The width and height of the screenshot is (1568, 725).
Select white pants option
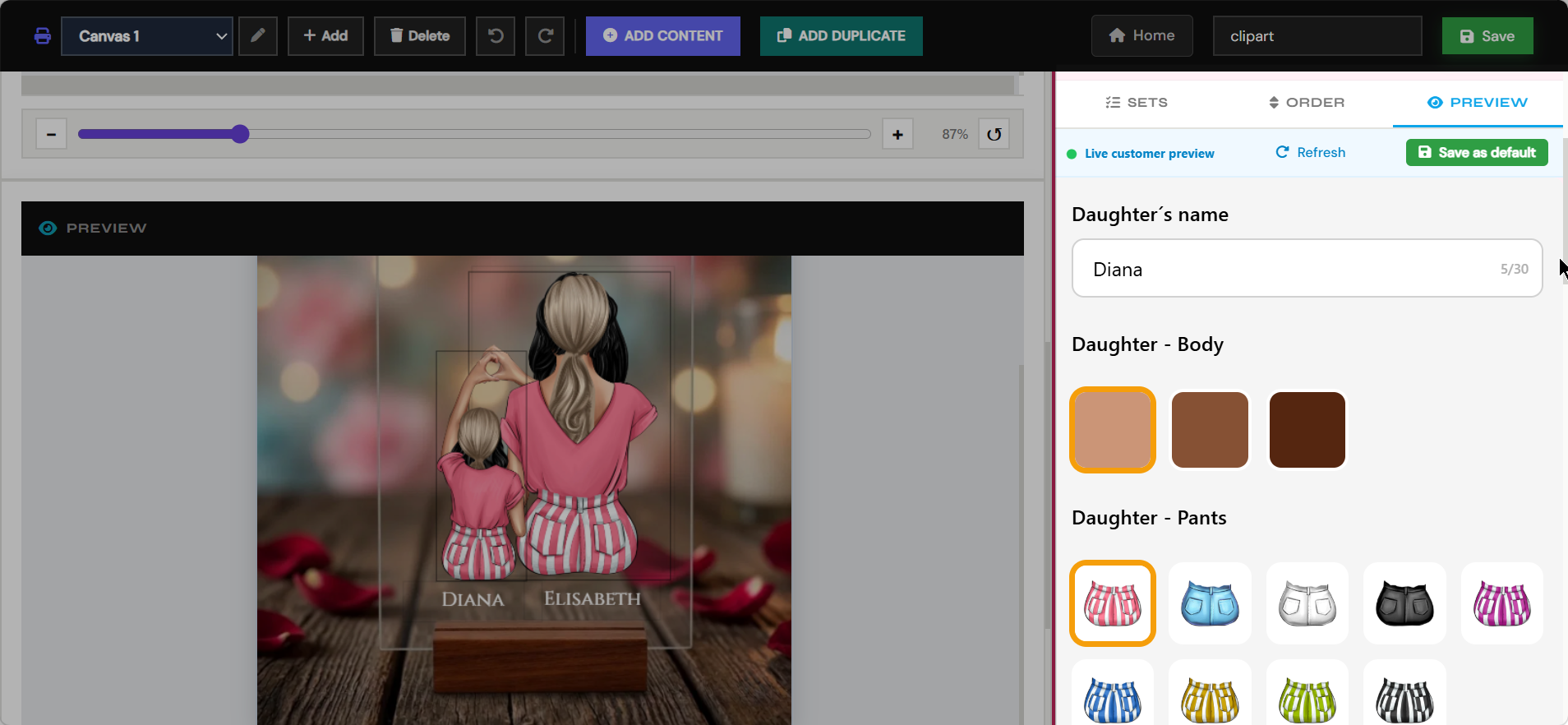point(1307,603)
